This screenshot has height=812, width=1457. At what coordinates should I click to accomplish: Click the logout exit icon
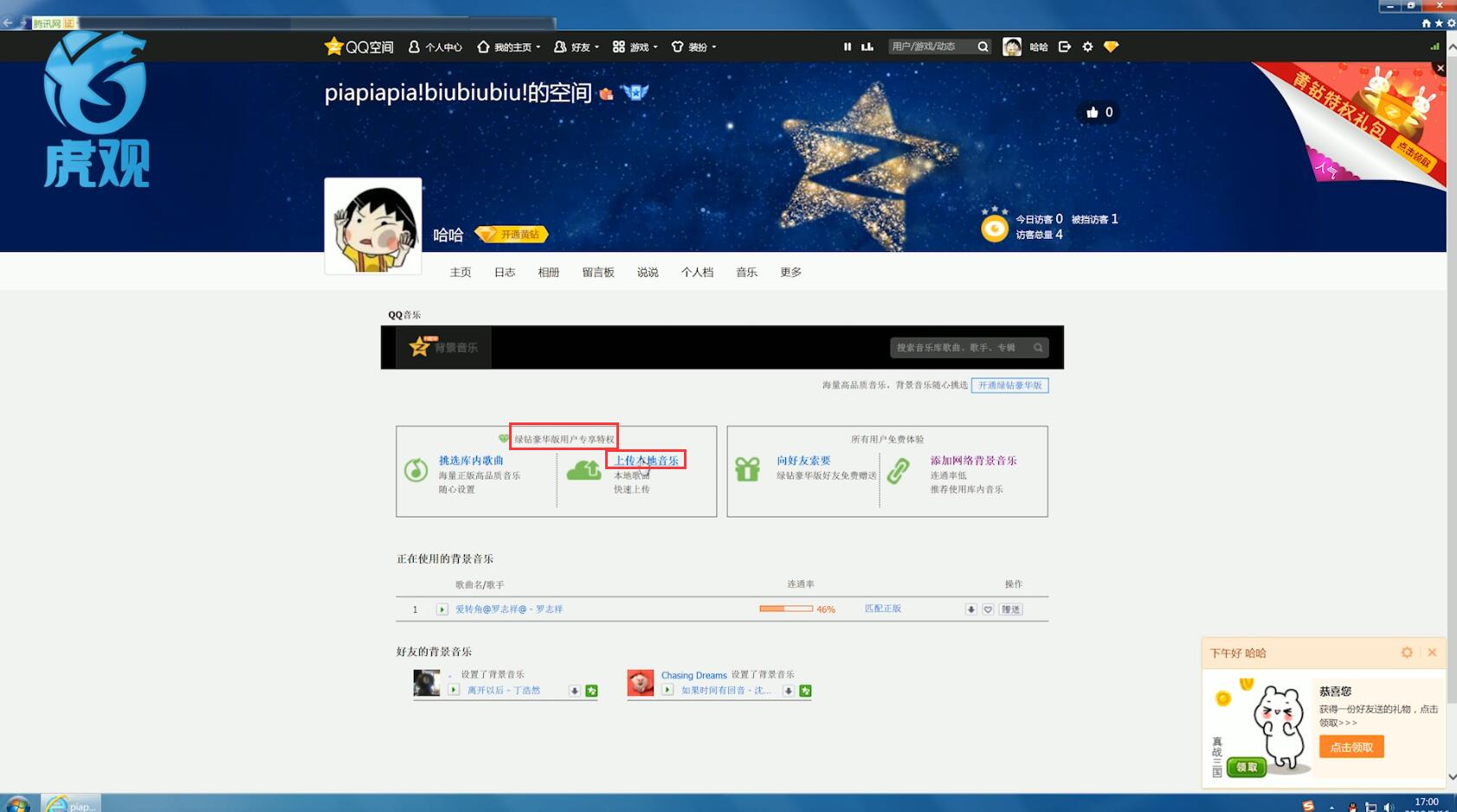pos(1065,47)
